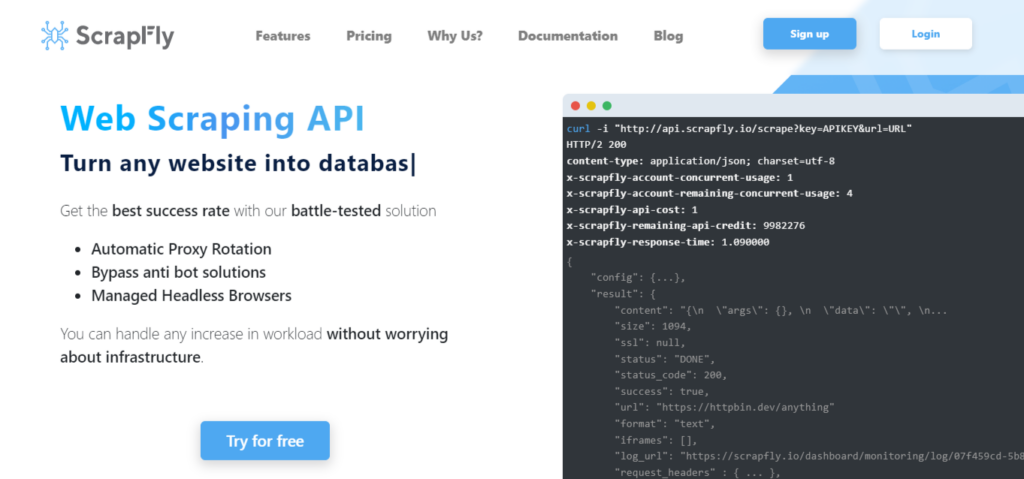The width and height of the screenshot is (1024, 479).
Task: Open the Documentation link in the navbar
Action: pyautogui.click(x=568, y=36)
